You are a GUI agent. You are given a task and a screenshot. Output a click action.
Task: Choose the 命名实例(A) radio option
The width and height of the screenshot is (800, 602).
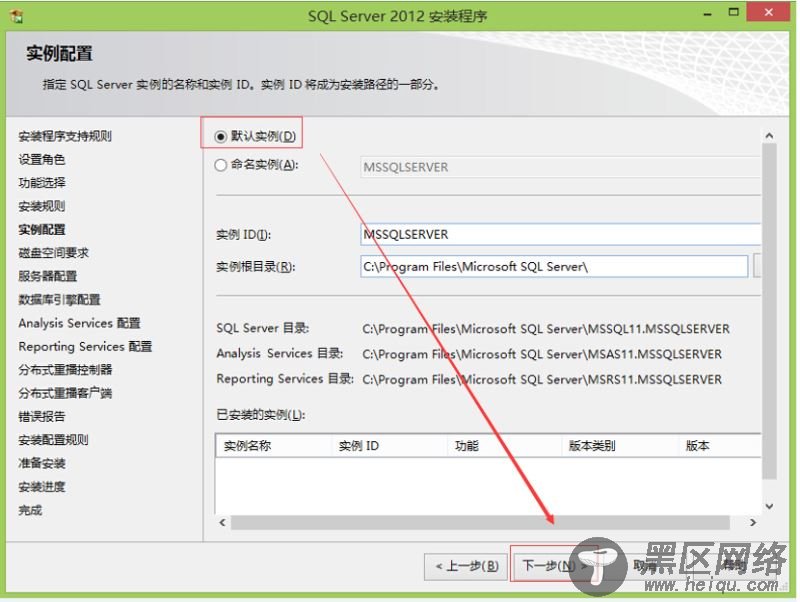coord(220,165)
